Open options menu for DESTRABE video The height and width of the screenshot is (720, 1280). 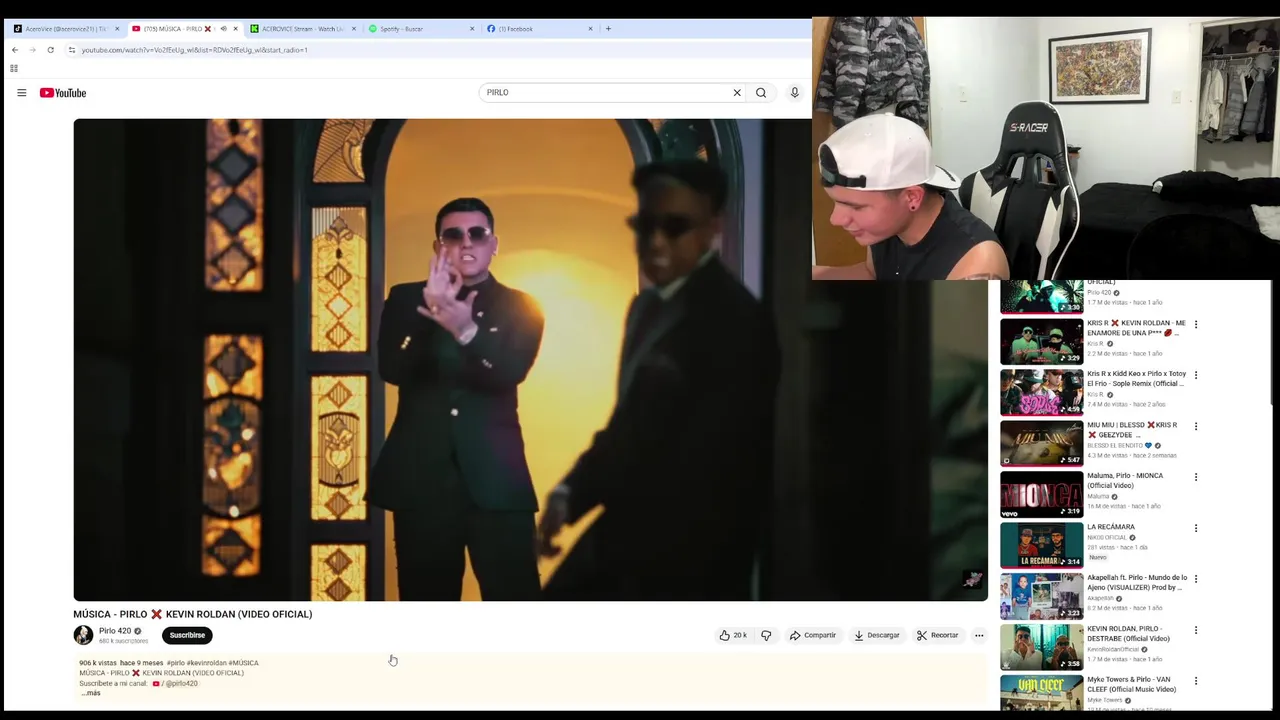(x=1196, y=630)
